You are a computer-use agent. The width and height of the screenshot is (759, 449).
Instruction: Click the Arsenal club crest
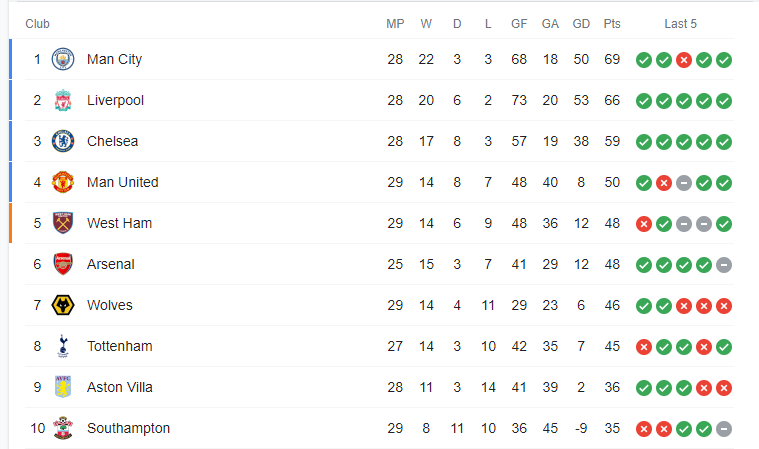(x=63, y=264)
